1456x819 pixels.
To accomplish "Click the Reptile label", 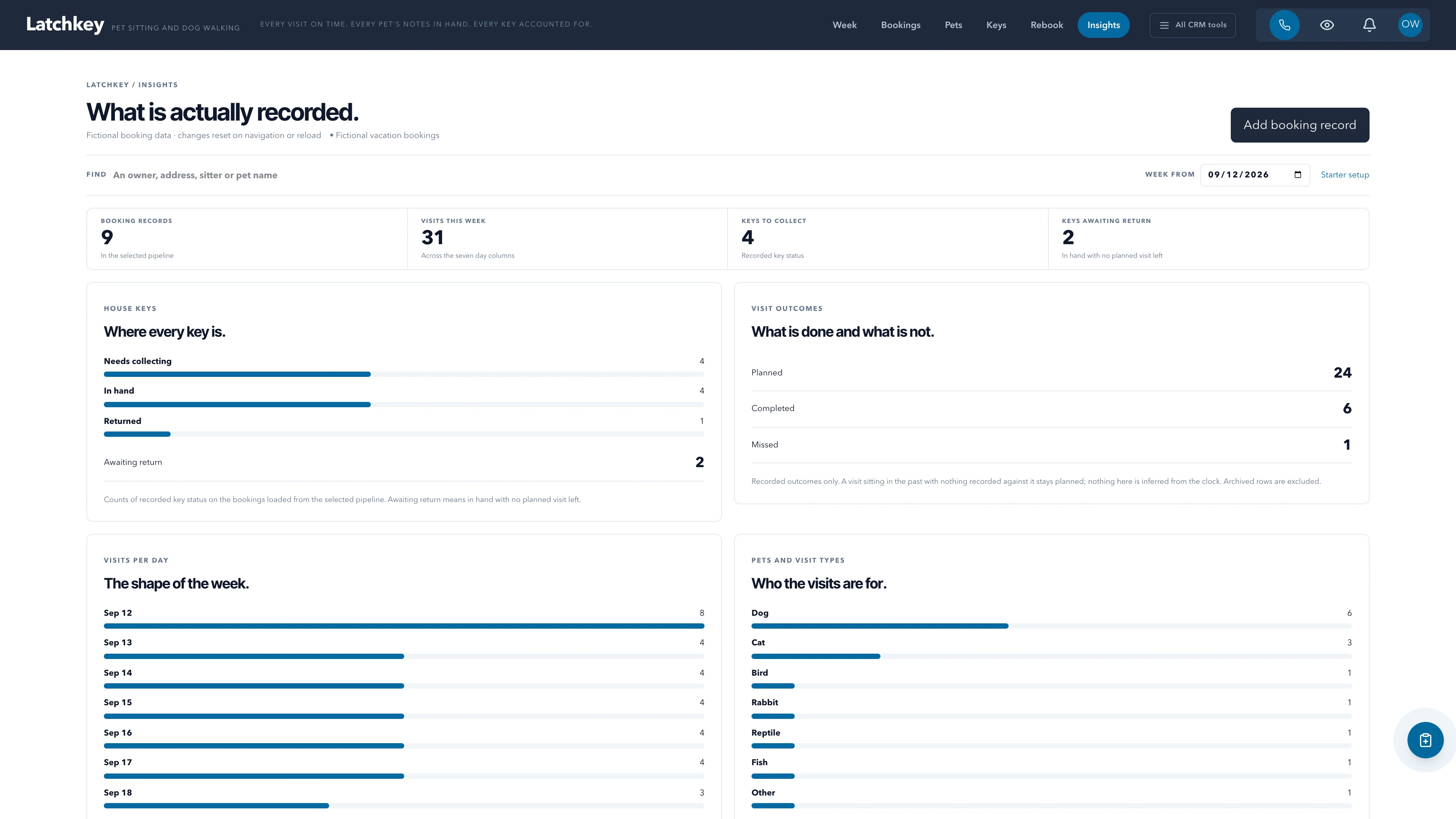I will point(765,733).
